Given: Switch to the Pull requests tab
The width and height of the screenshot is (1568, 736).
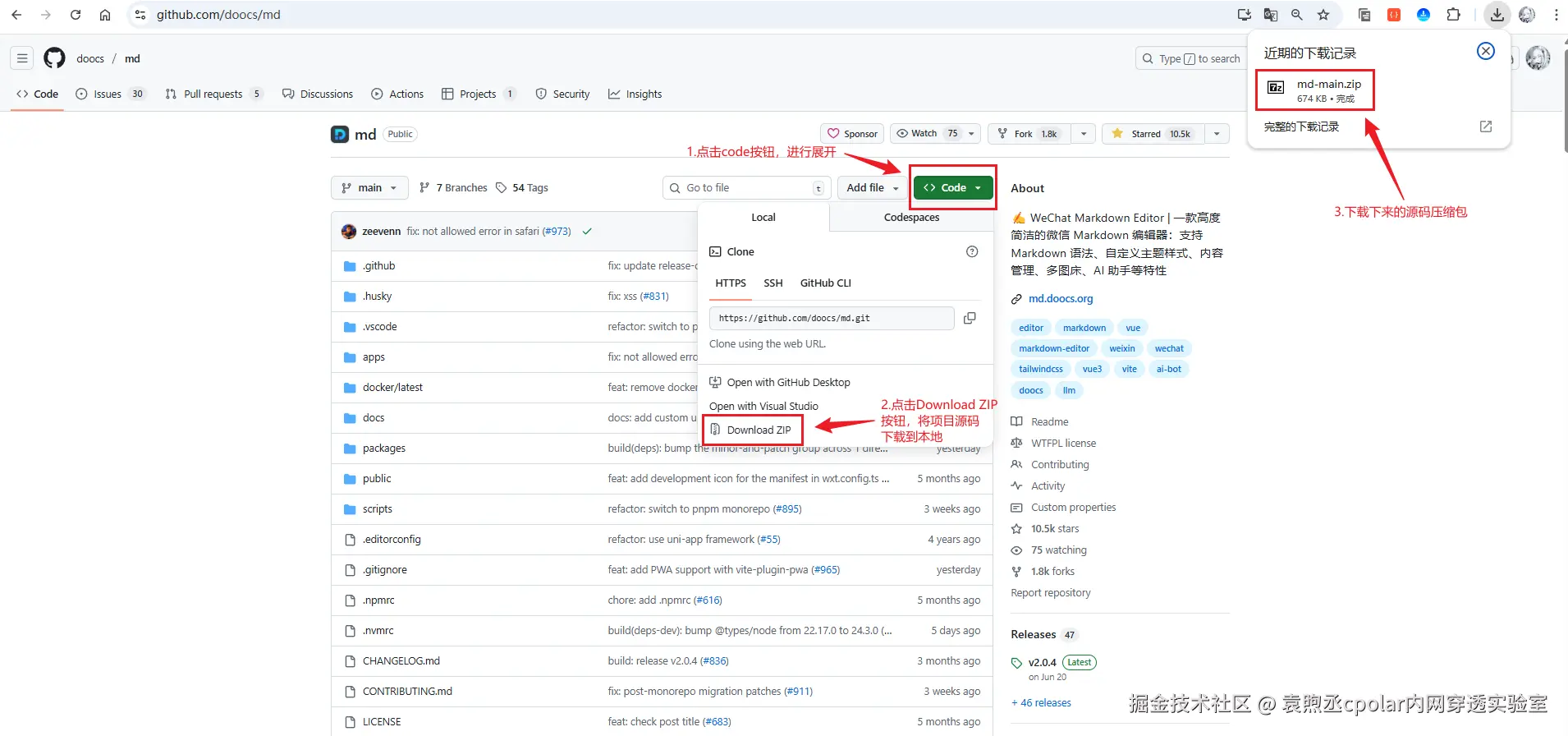Looking at the screenshot, I should click(213, 94).
